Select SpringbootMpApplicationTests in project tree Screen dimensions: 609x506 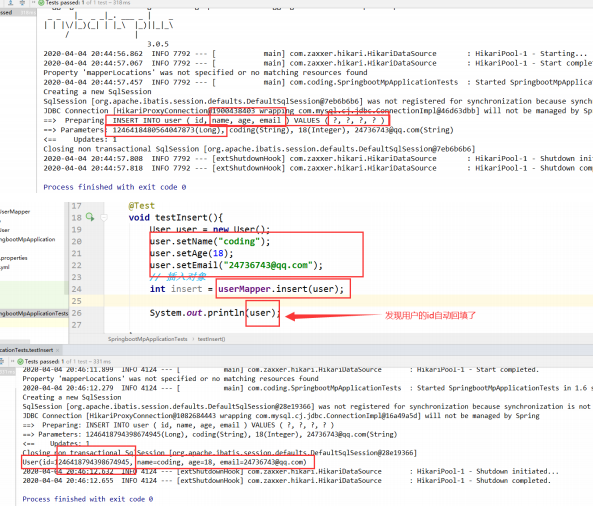point(34,313)
